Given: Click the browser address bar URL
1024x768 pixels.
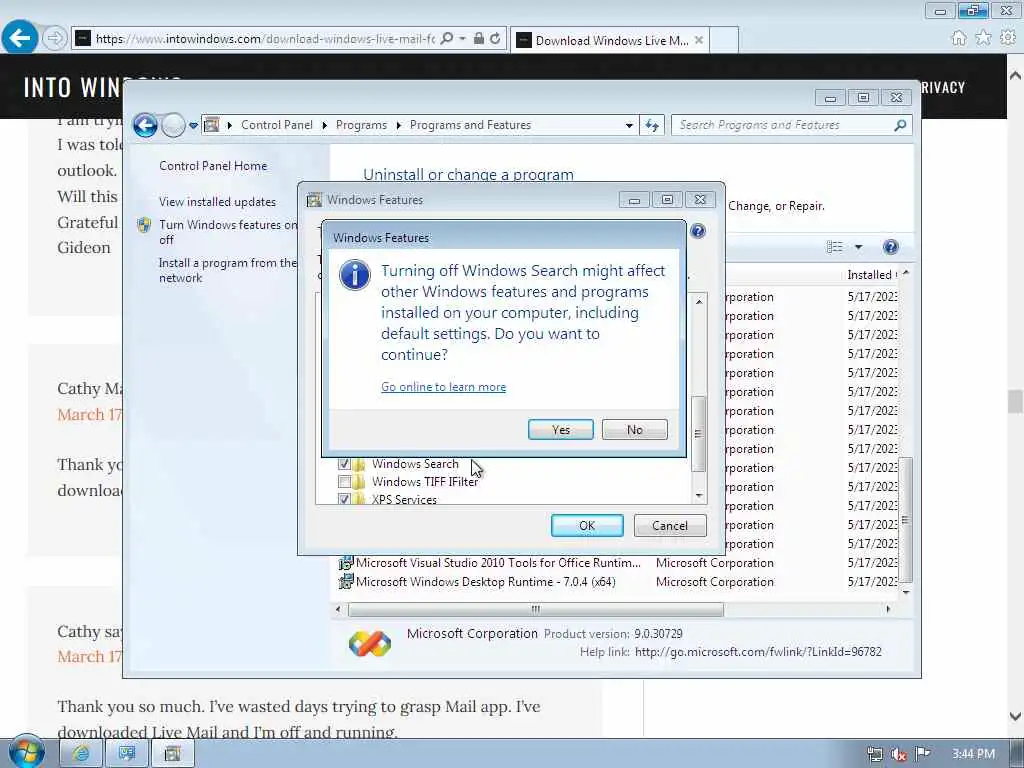Looking at the screenshot, I should (x=264, y=39).
